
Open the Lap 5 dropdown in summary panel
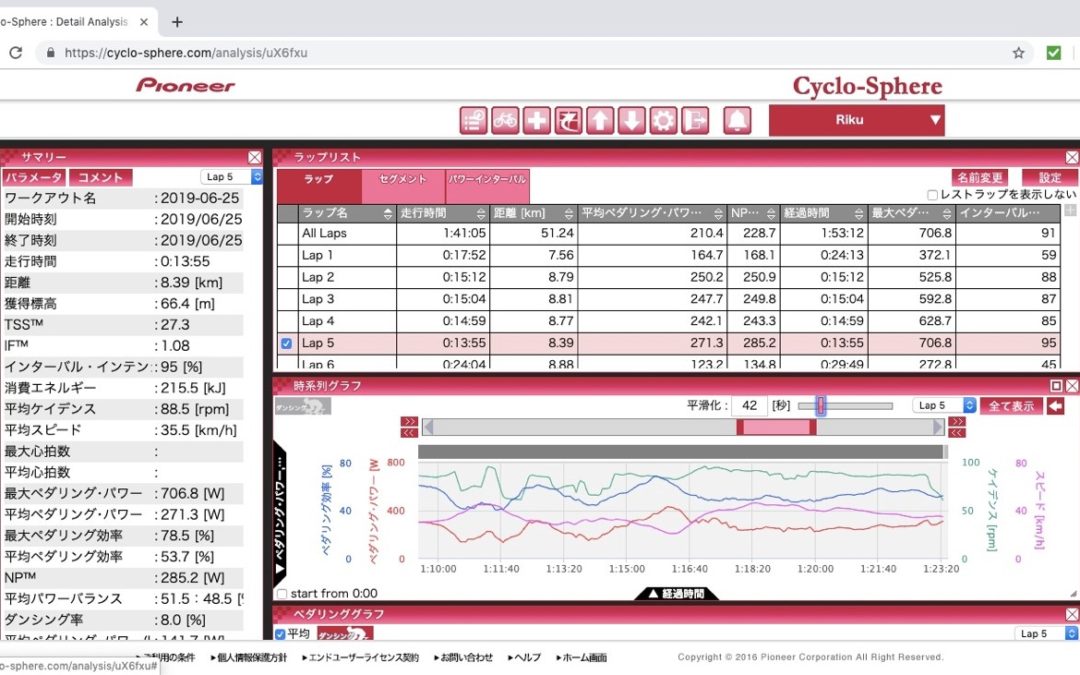click(x=231, y=177)
